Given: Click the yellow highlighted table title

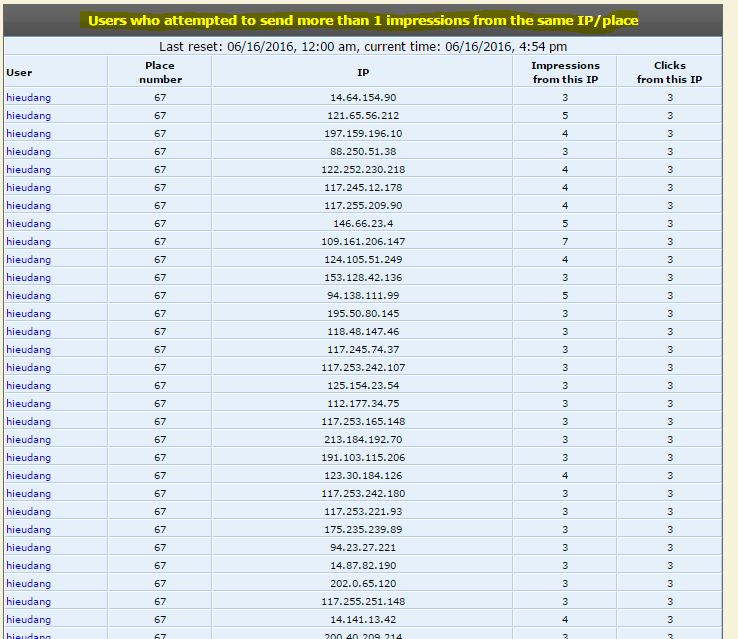Looking at the screenshot, I should click(363, 21).
